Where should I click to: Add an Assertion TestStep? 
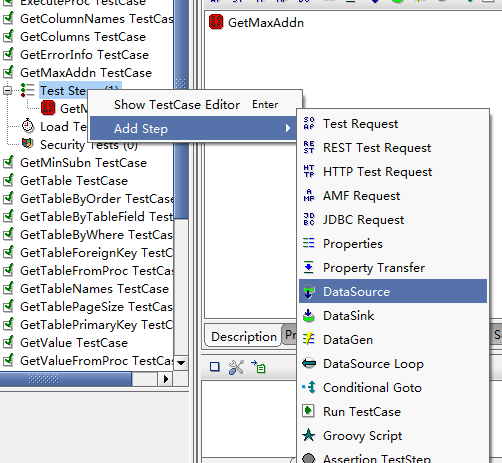pos(393,456)
